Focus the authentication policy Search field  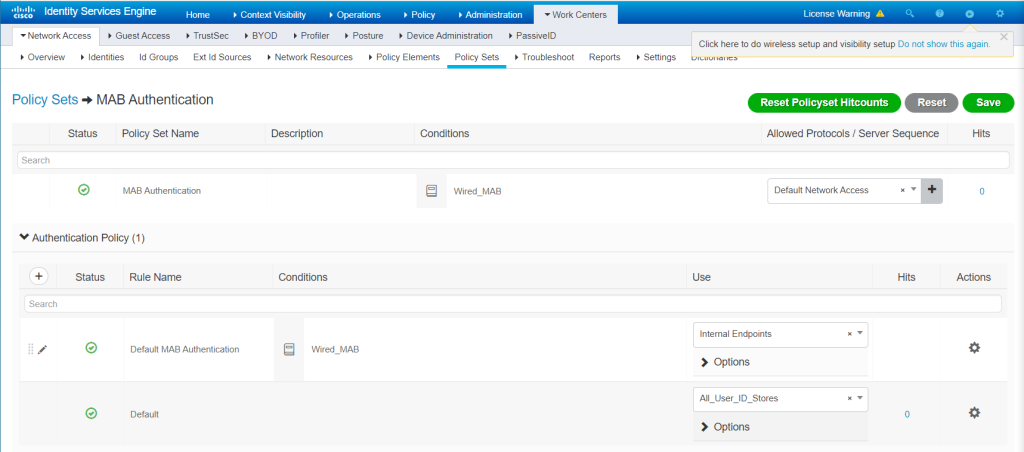[x=513, y=304]
